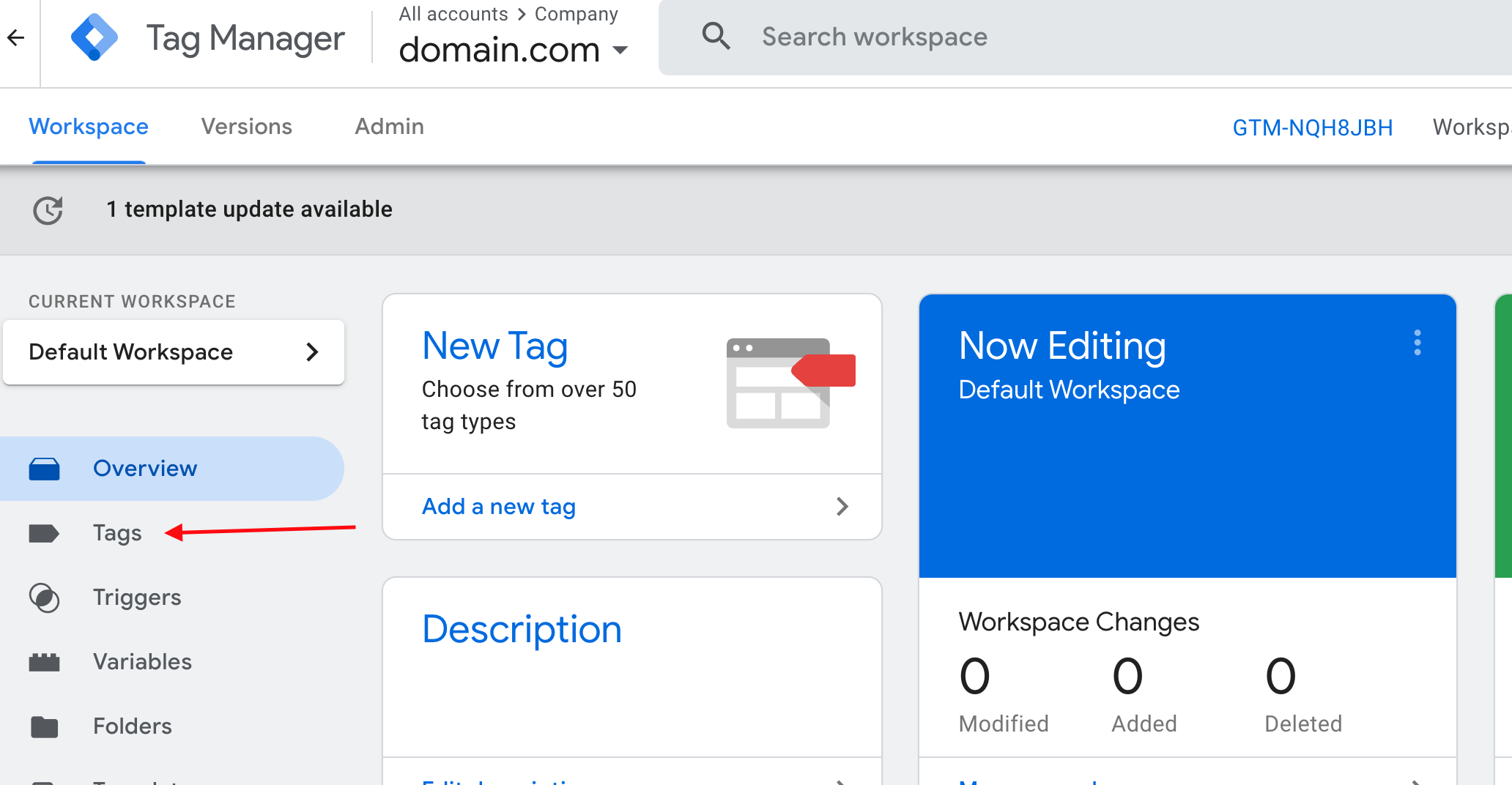Click the back arrow icon
1512x785 pixels.
[x=15, y=37]
